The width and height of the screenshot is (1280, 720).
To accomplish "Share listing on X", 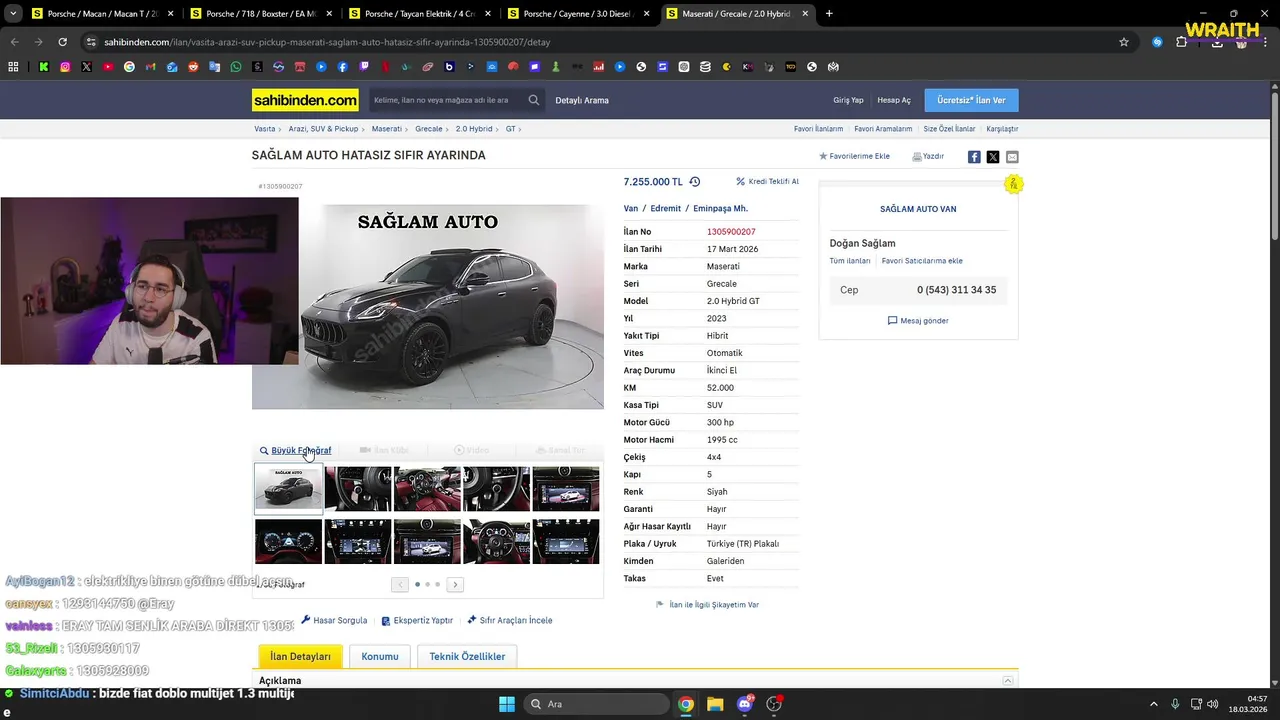I will point(993,157).
